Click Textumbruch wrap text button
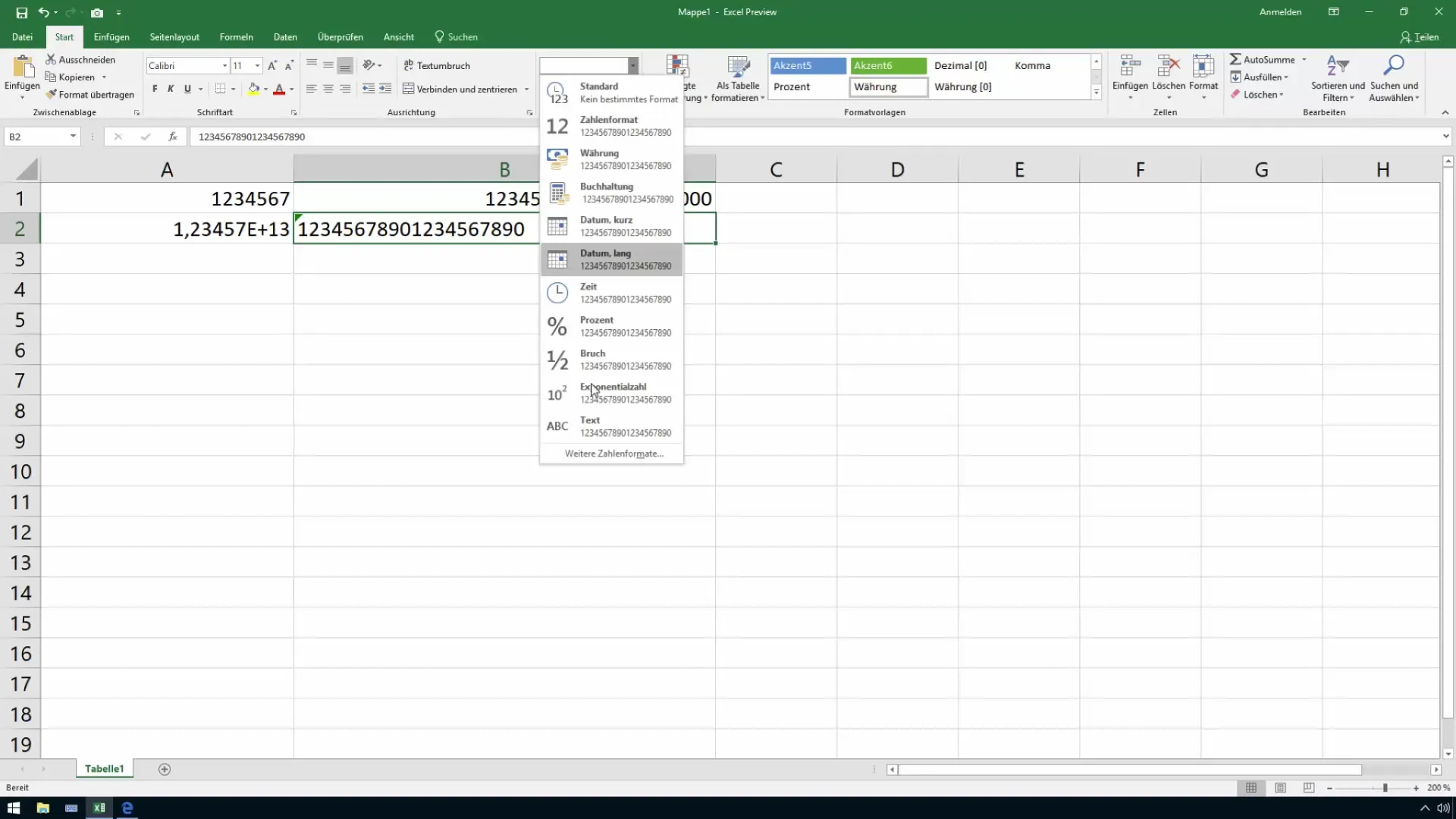Screen dimensions: 1456x819 (x=437, y=65)
